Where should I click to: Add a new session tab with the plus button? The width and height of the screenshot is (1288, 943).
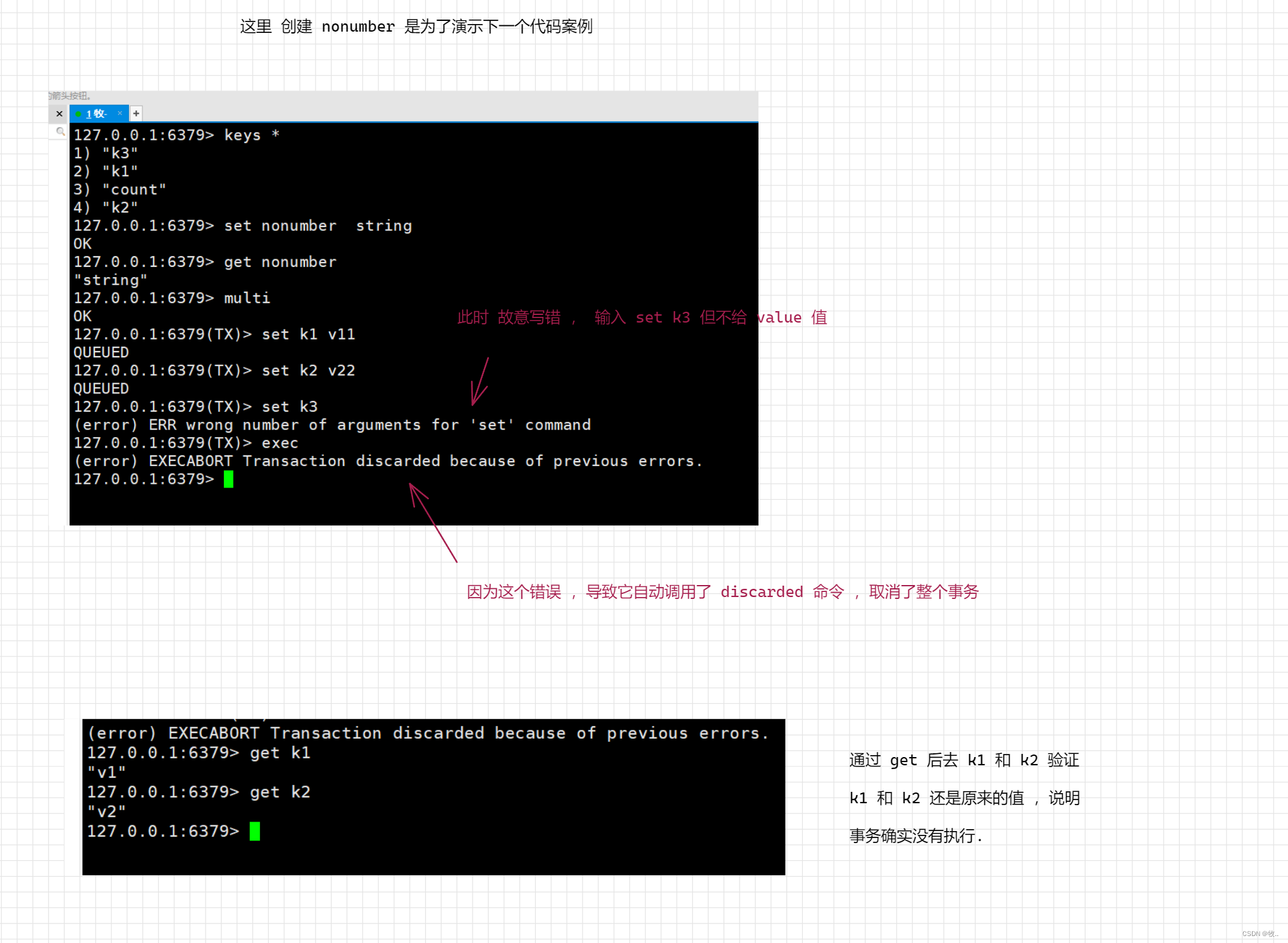(x=136, y=114)
